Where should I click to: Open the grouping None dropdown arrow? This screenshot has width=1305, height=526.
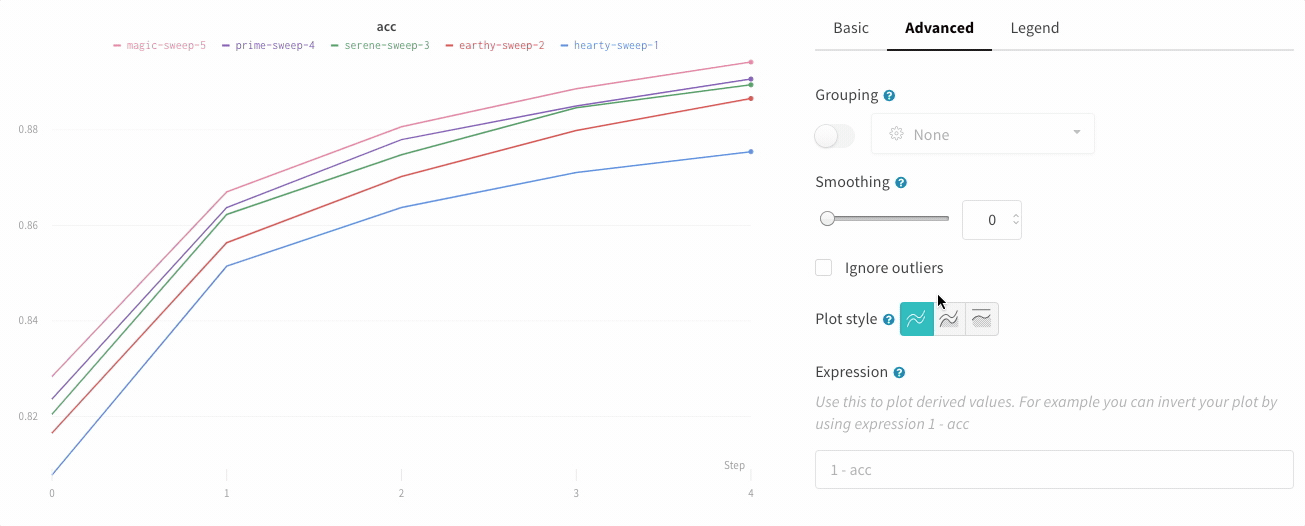coord(1076,133)
